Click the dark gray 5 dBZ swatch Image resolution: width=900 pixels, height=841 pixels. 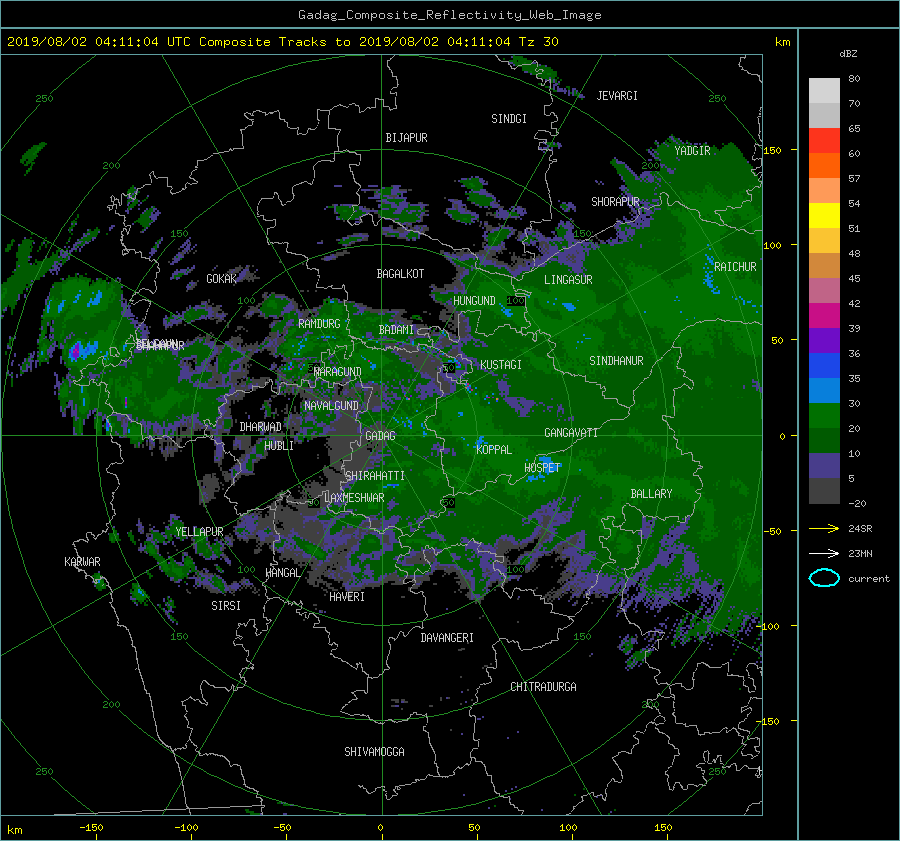(x=824, y=491)
